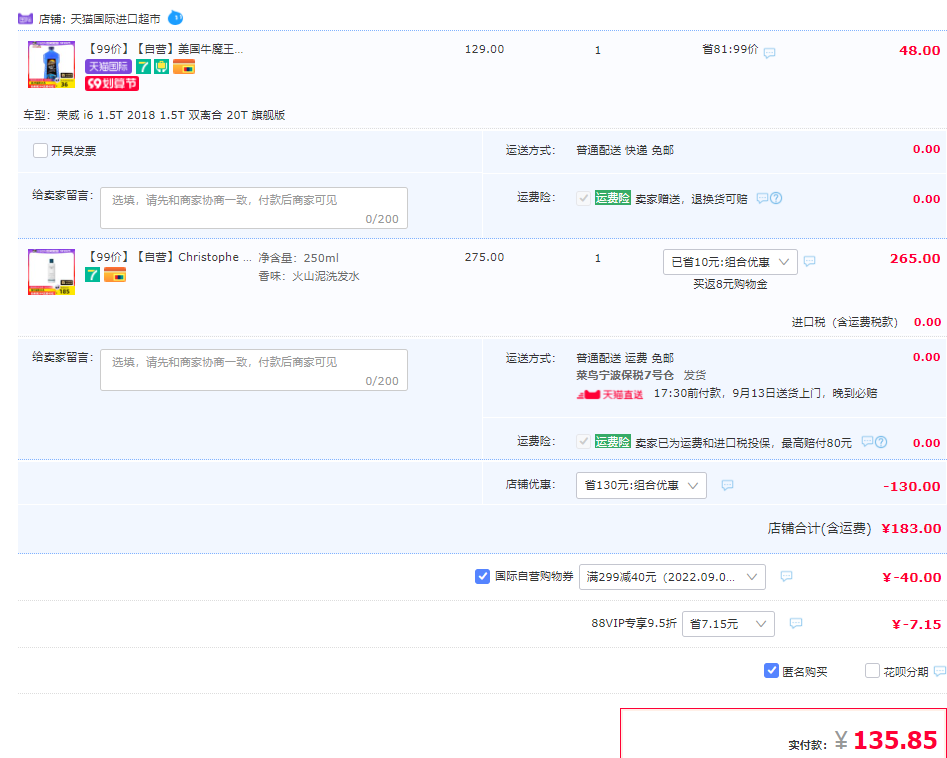Click the Tmall store icon beside 店铺
The image size is (947, 758).
tap(25, 19)
